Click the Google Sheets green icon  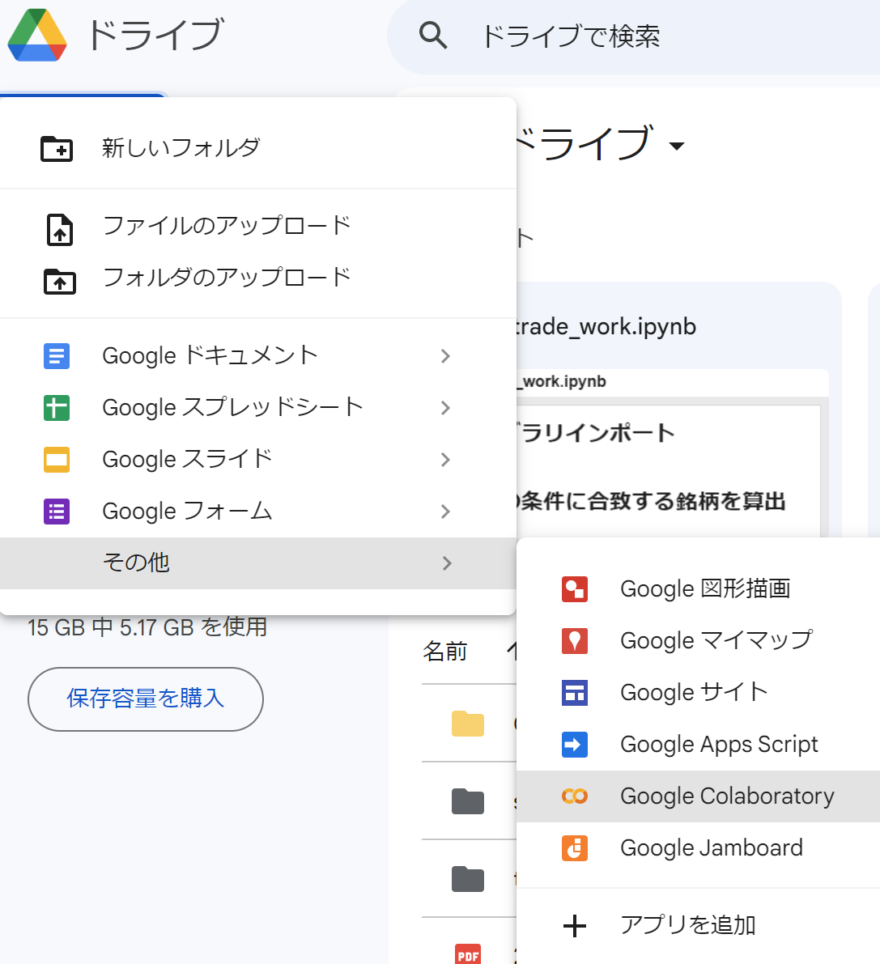pyautogui.click(x=57, y=408)
